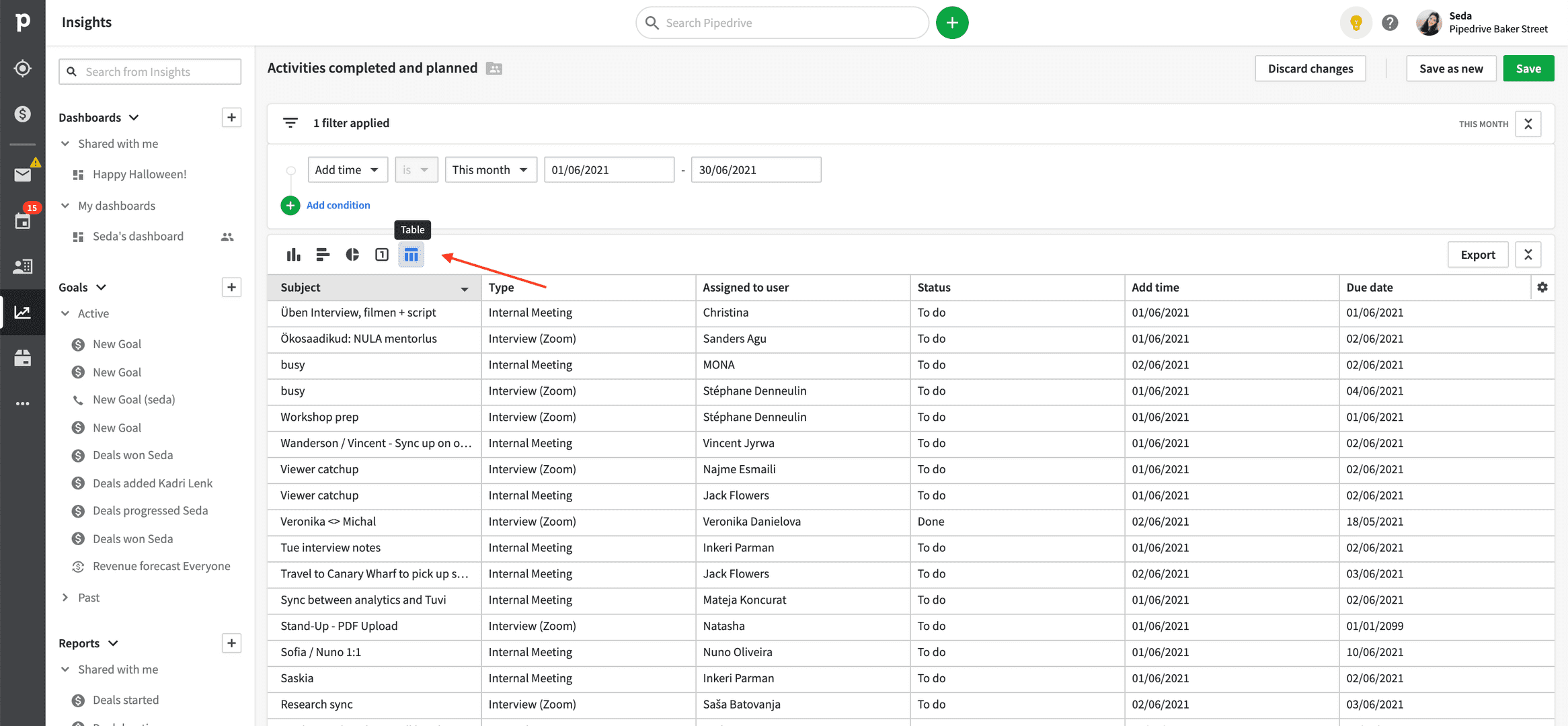This screenshot has height=726, width=1568.
Task: Expand the Past goals group
Action: point(65,598)
